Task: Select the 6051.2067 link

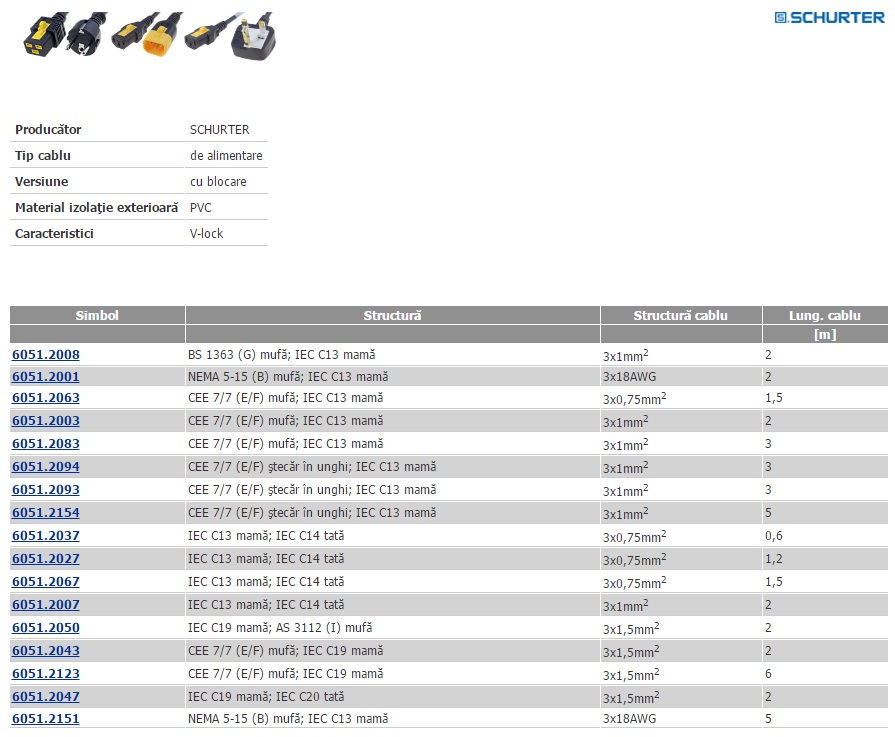Action: pos(46,582)
